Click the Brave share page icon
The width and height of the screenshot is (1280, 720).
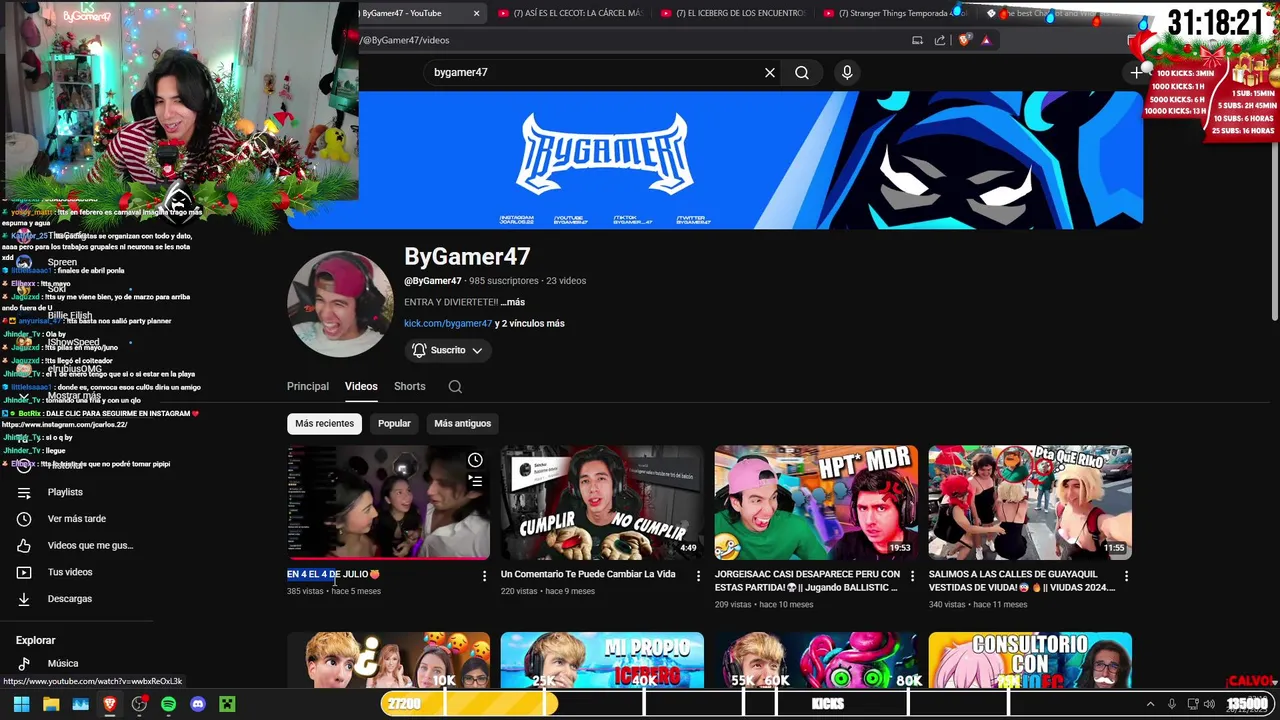point(940,40)
